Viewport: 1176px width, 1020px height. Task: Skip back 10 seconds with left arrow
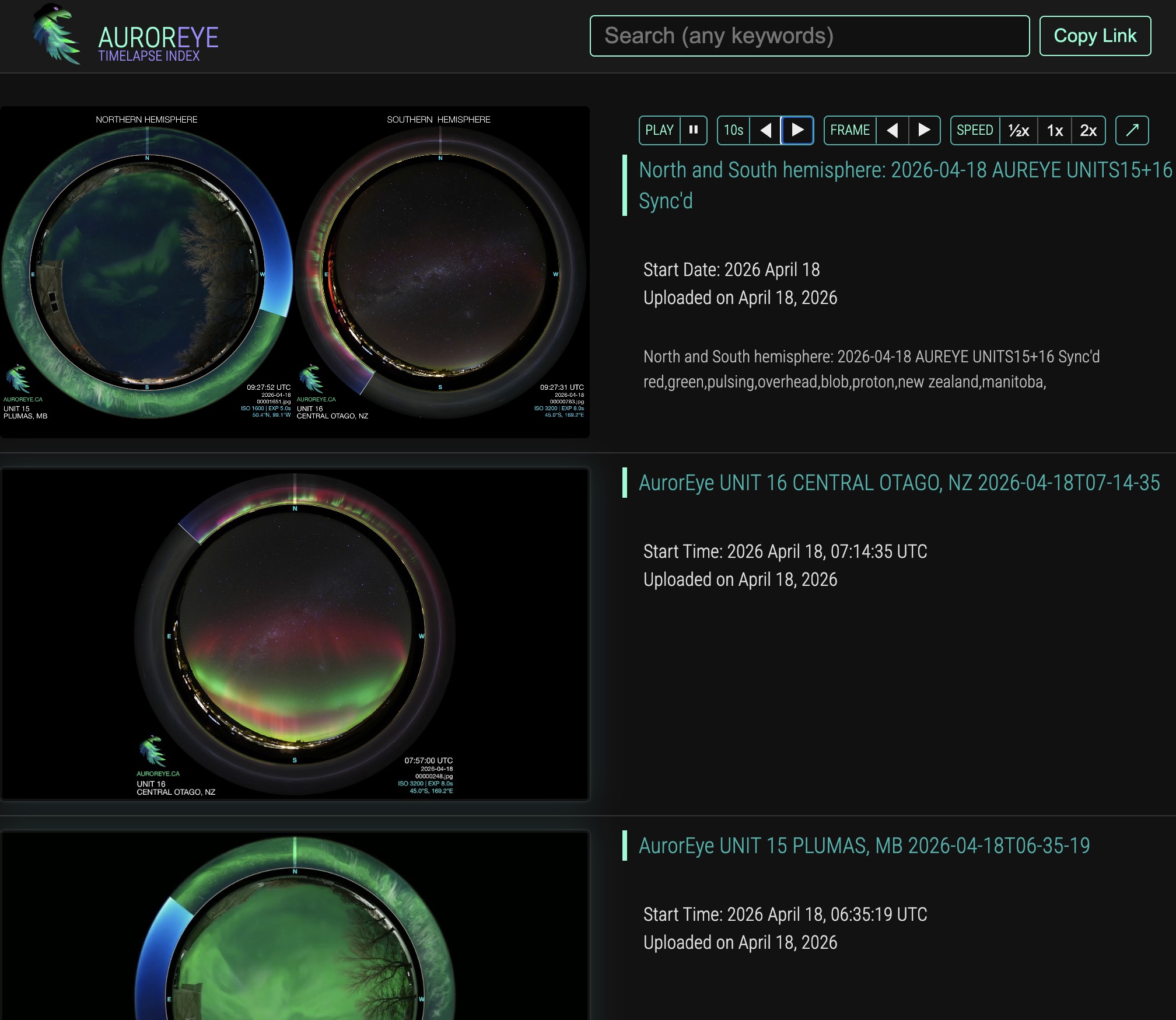(766, 130)
